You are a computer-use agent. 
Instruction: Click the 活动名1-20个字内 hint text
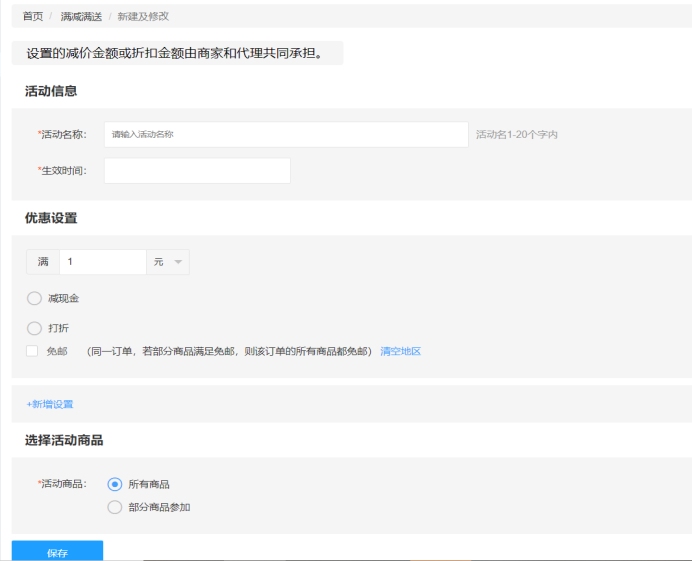[517, 135]
